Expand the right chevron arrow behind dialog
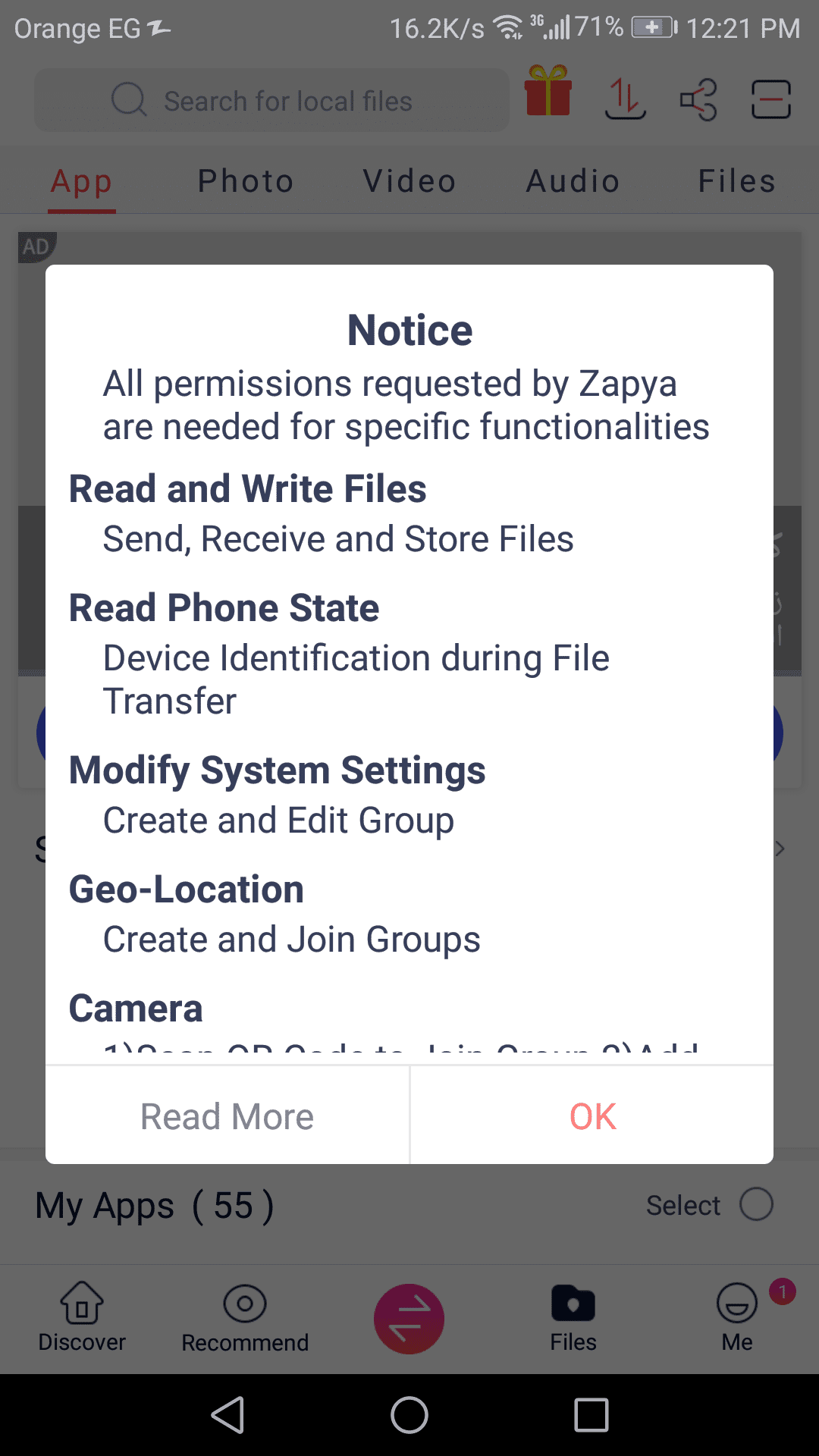 [780, 848]
